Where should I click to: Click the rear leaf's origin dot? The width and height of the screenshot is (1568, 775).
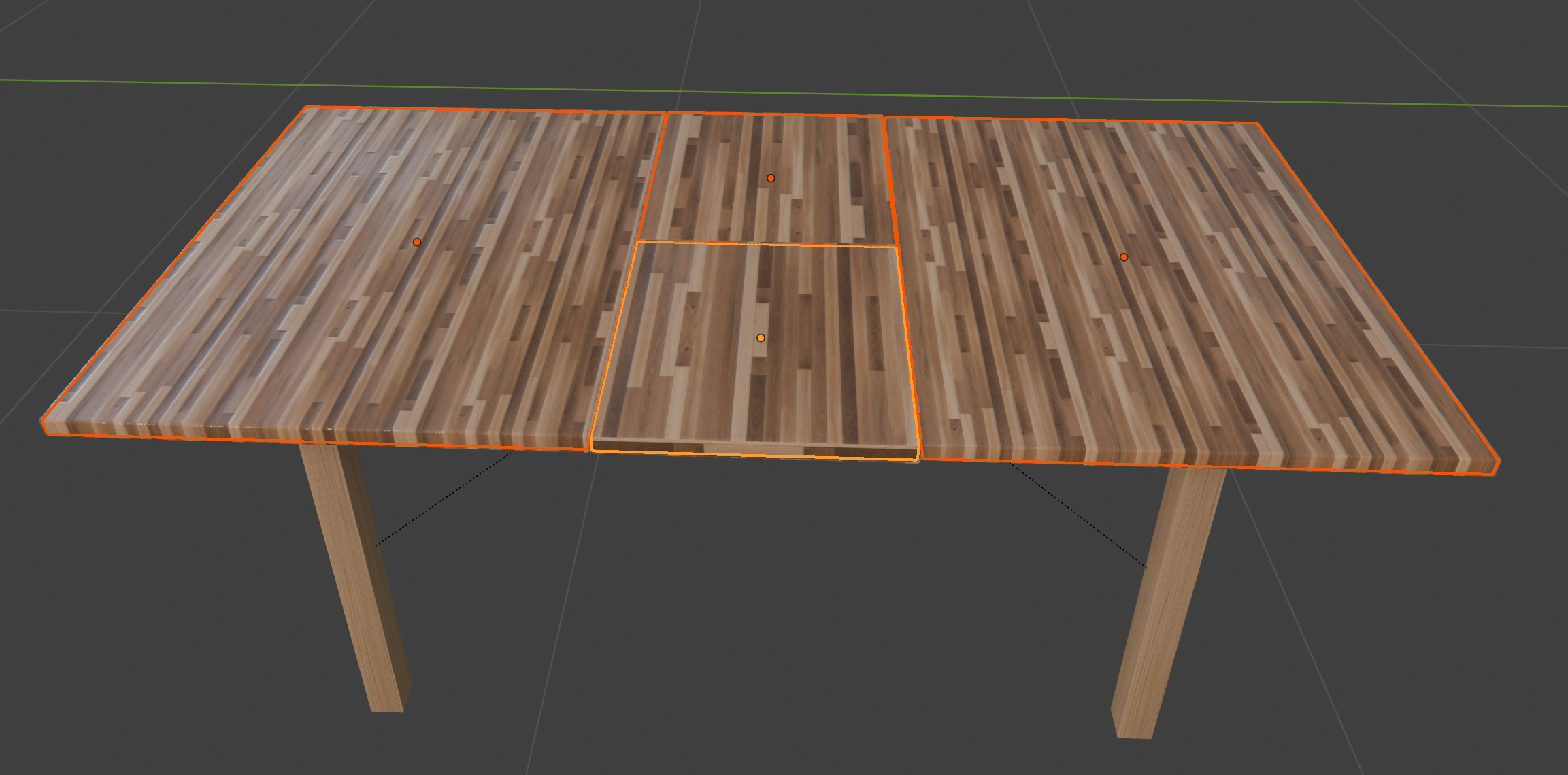click(771, 178)
